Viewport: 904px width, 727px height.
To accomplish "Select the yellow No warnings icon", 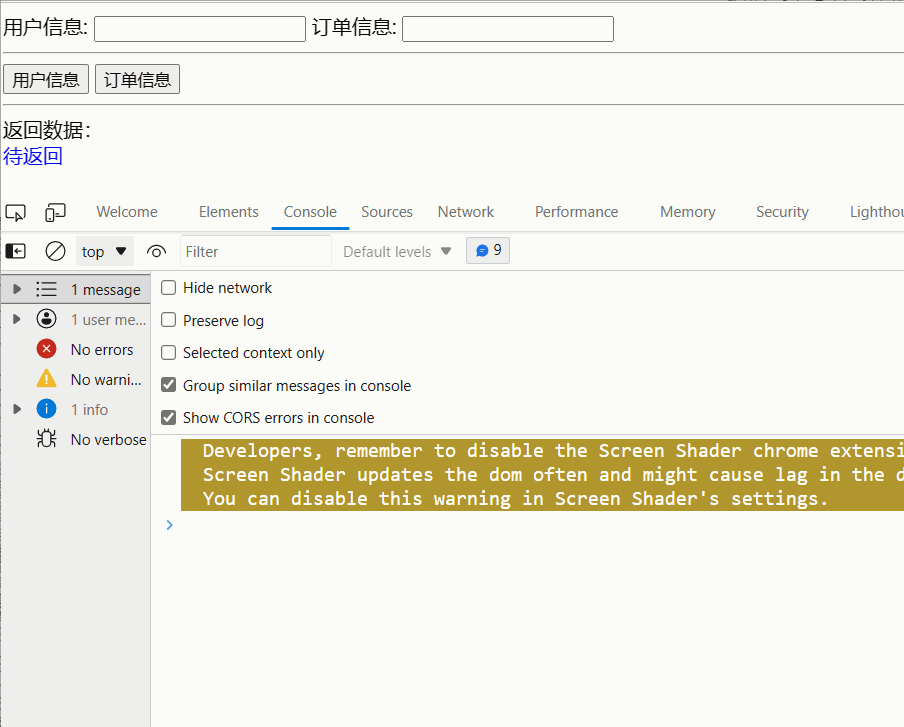I will (x=46, y=379).
